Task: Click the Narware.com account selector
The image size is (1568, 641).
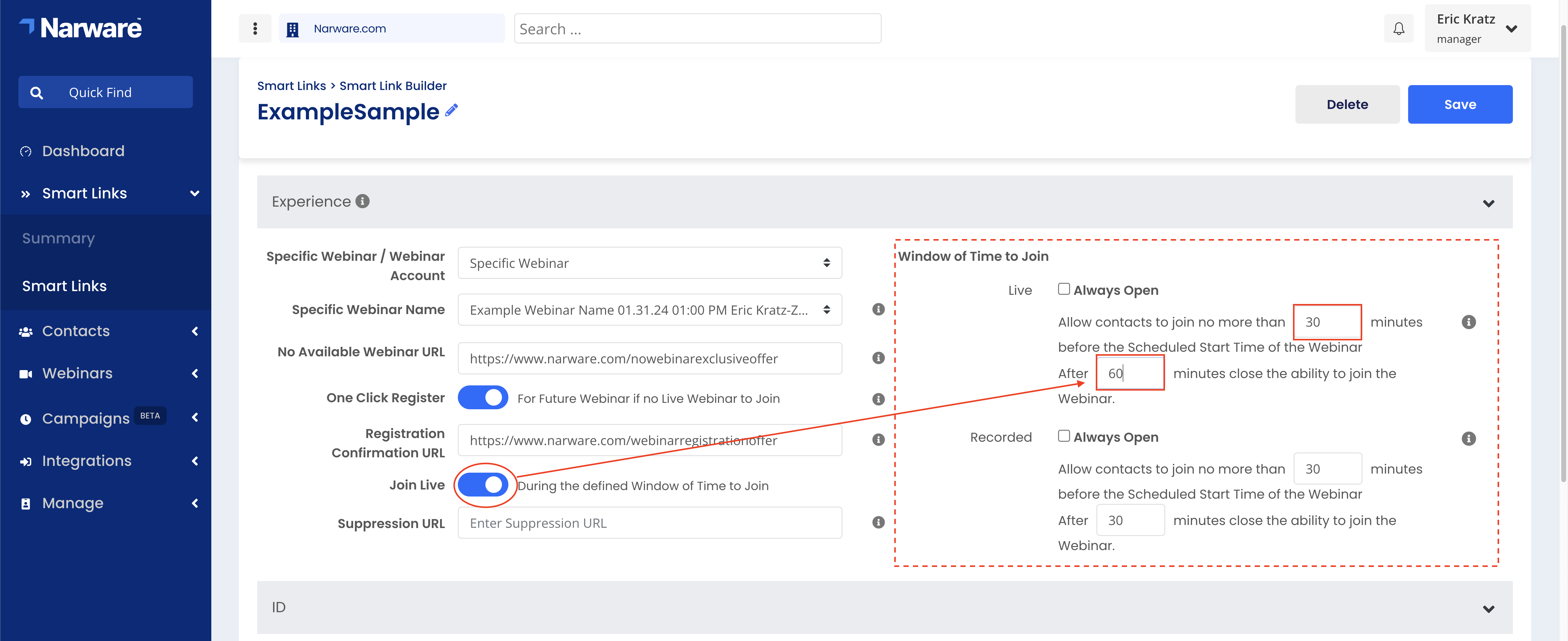Action: [391, 28]
